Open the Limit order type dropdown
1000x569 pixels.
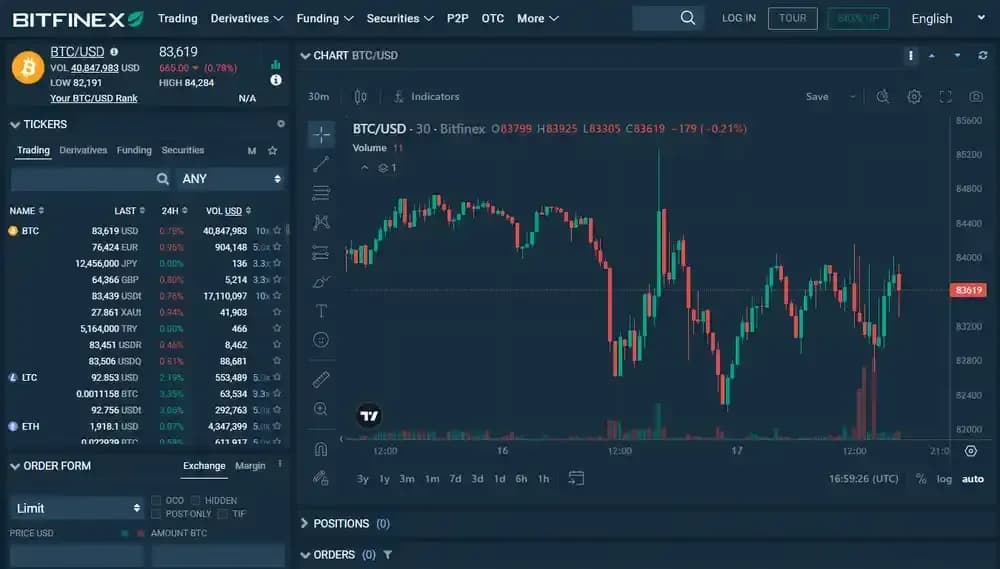[77, 508]
